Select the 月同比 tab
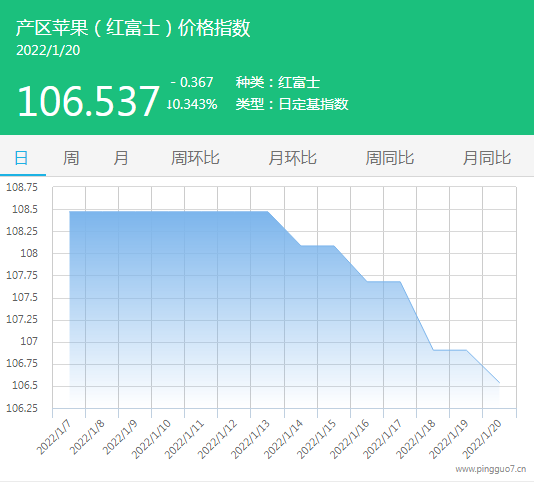Viewport: 534px width, 482px height. (x=487, y=158)
